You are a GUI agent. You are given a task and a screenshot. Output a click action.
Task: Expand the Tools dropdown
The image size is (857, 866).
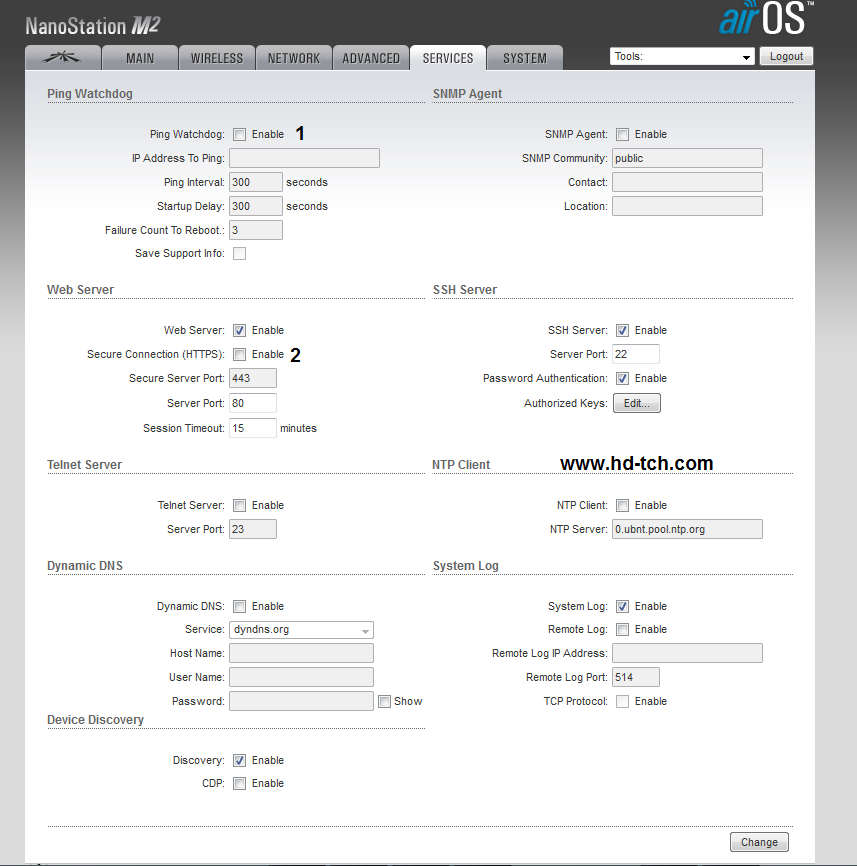(x=682, y=57)
